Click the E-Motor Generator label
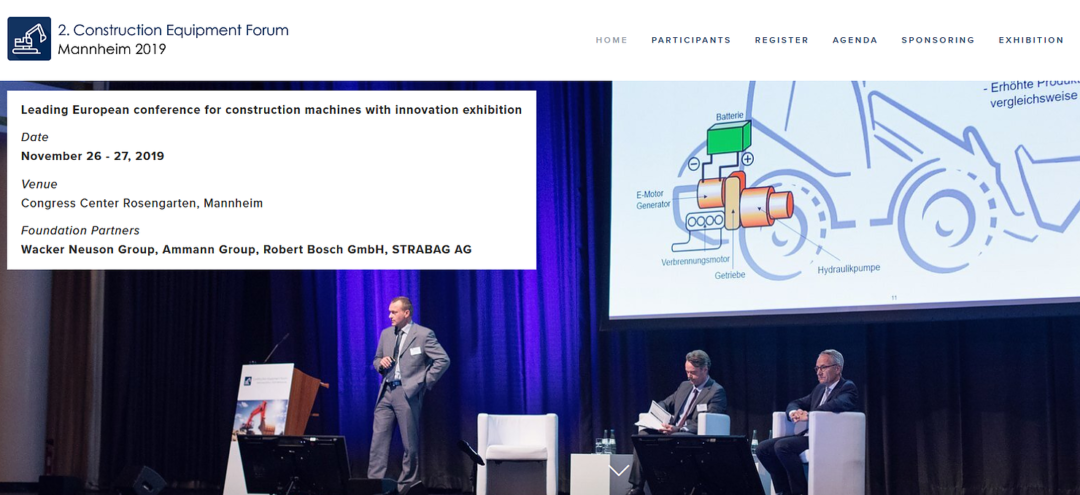Image resolution: width=1080 pixels, height=495 pixels. click(x=653, y=199)
